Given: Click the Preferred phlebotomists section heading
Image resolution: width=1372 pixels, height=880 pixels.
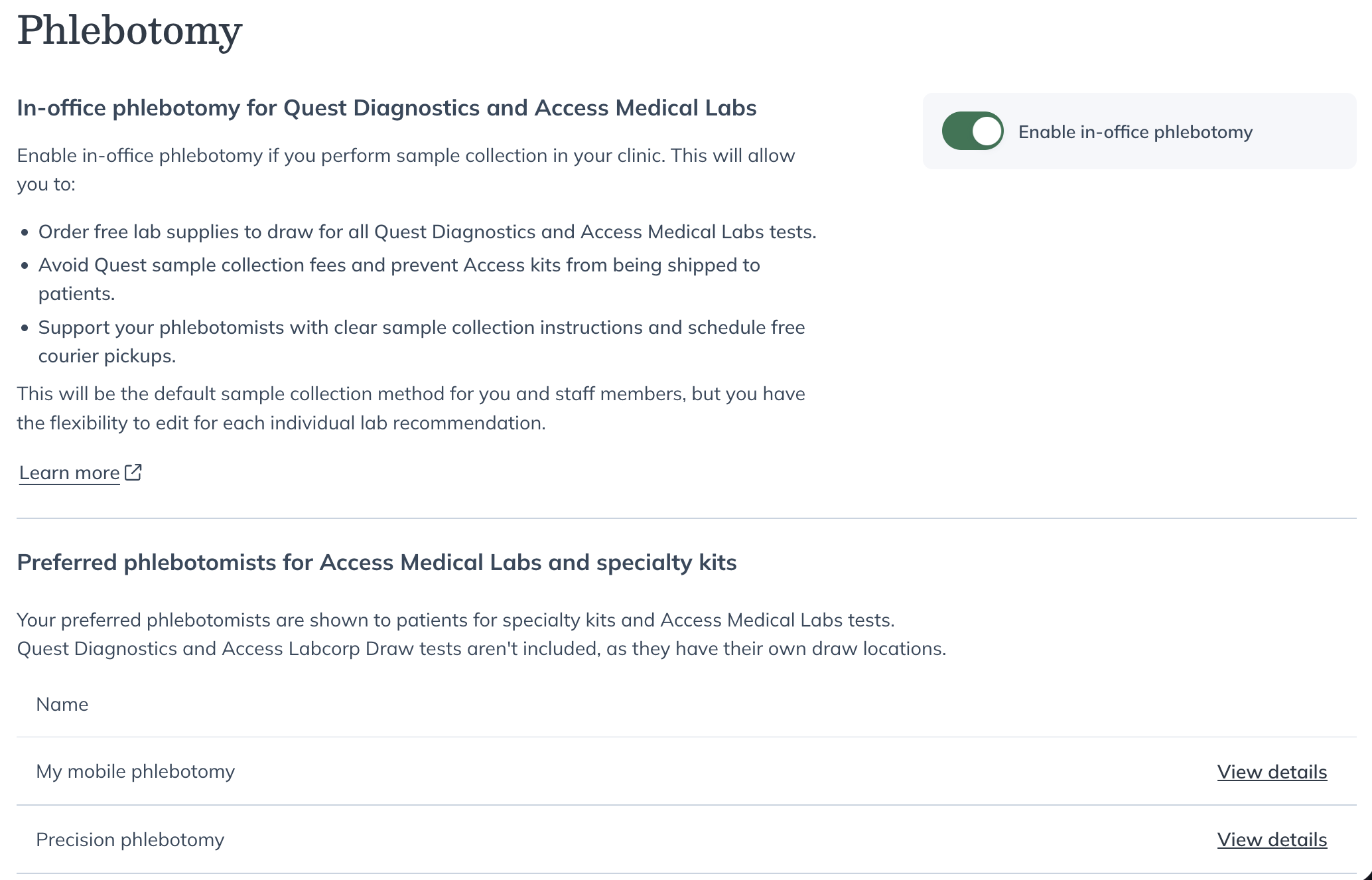Looking at the screenshot, I should (x=376, y=562).
